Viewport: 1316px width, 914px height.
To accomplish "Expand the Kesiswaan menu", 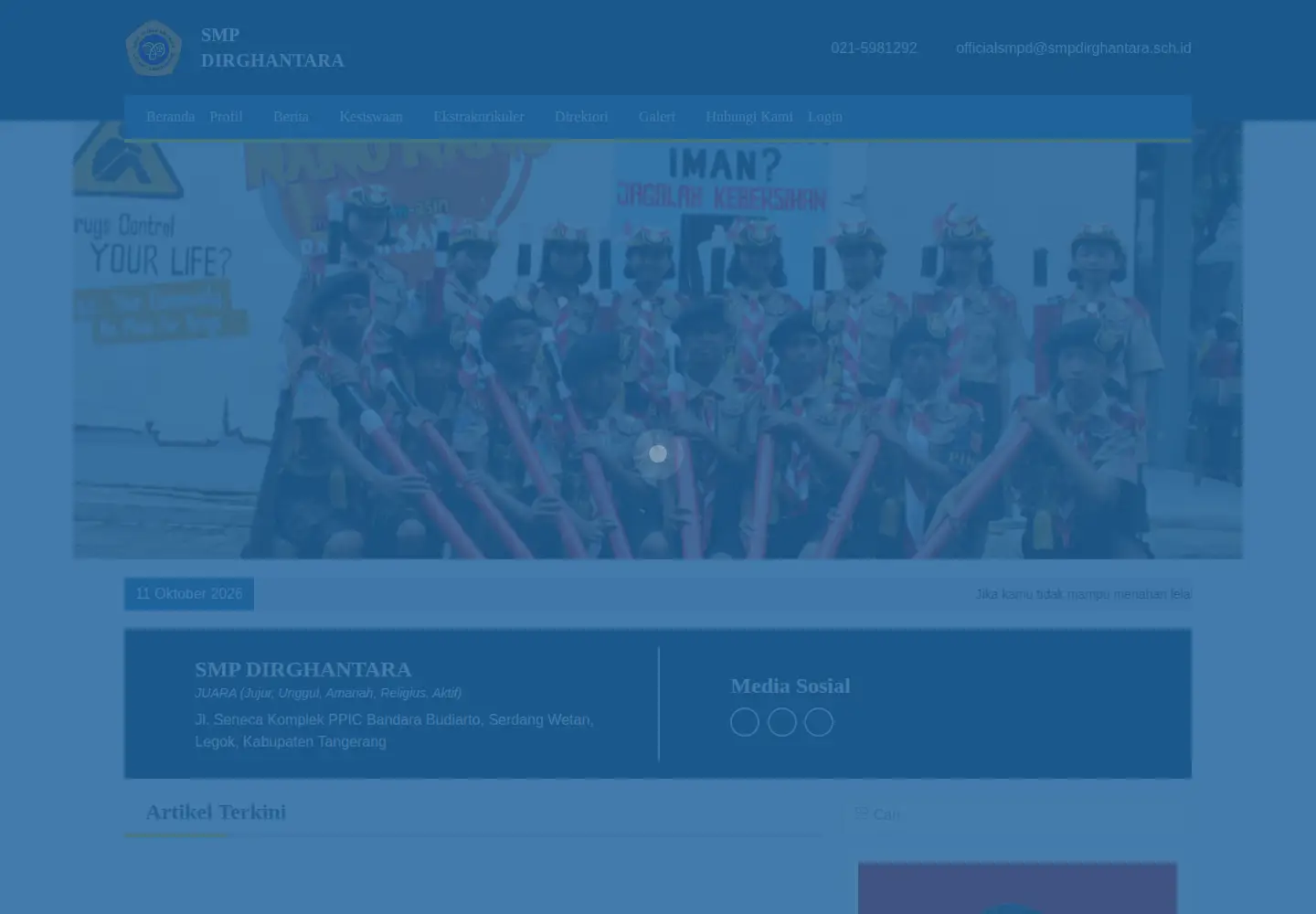I will (371, 117).
